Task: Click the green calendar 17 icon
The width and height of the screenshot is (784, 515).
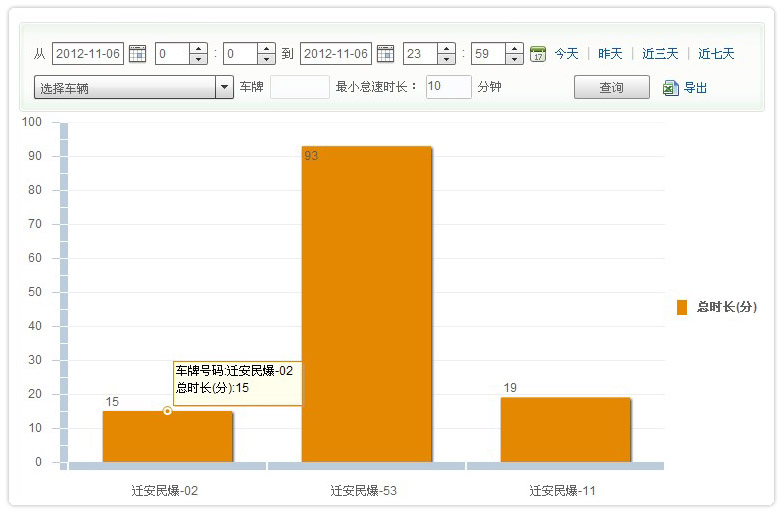Action: click(x=538, y=54)
